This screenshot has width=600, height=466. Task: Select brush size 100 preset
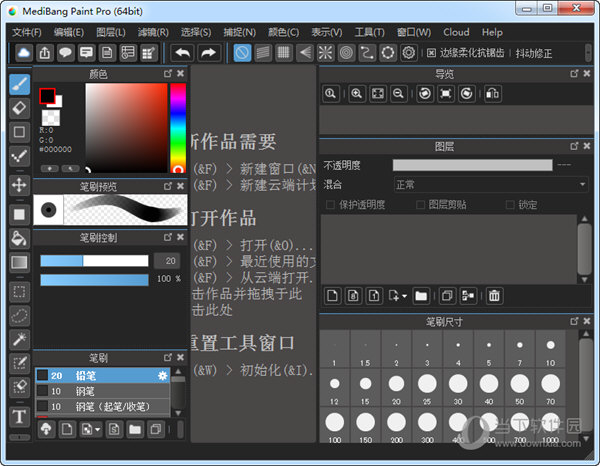[334, 426]
